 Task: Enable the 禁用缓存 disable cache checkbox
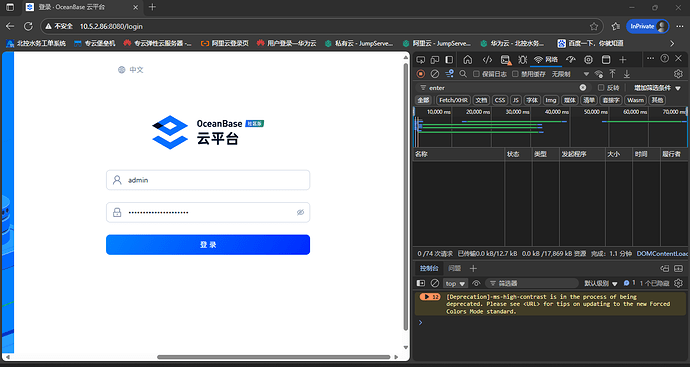[515, 74]
